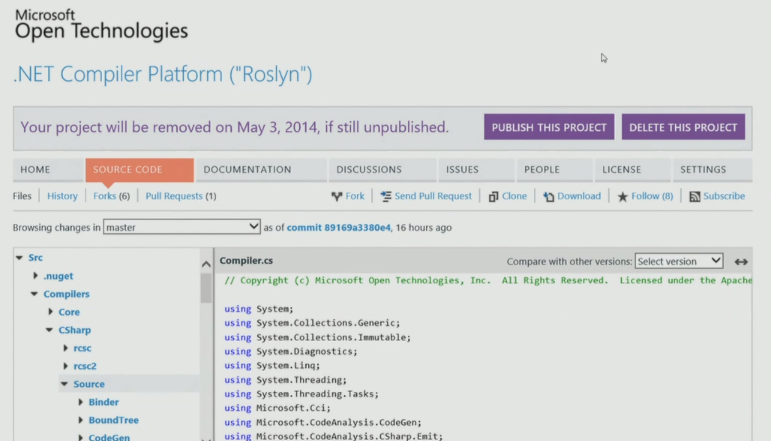Expand the Core folder arrow
771x441 pixels.
(x=50, y=312)
